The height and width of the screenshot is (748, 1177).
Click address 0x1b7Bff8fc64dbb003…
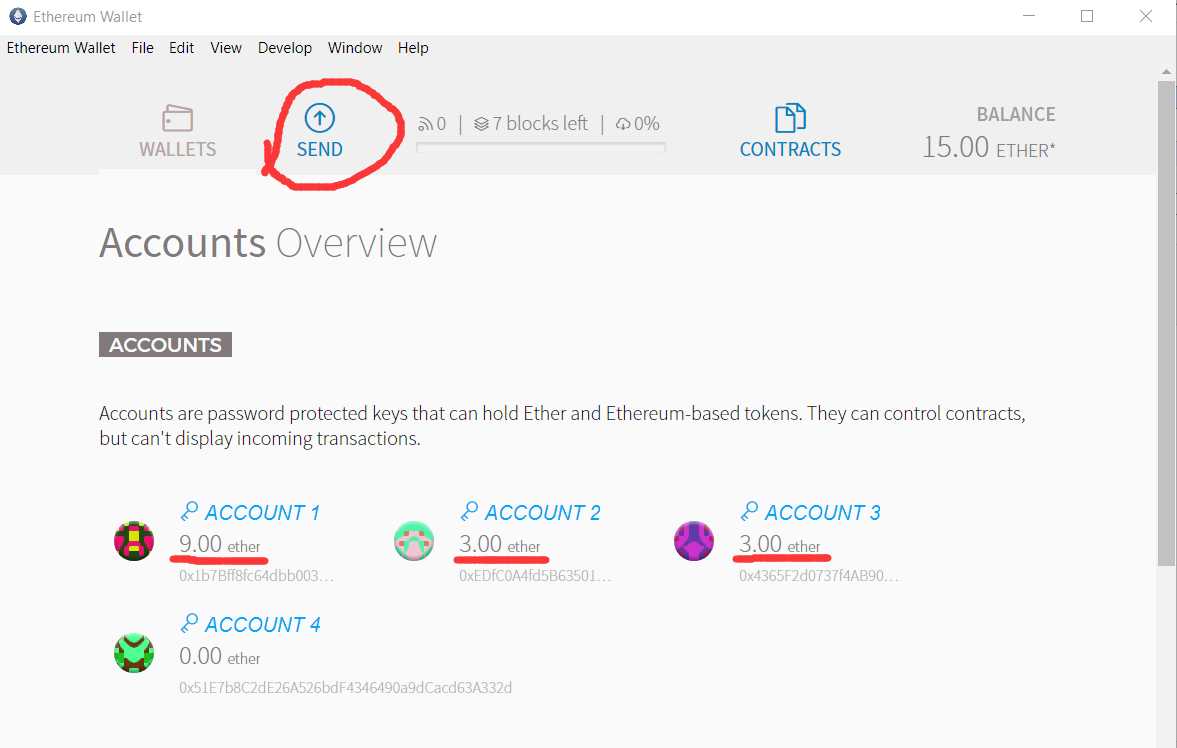[256, 576]
